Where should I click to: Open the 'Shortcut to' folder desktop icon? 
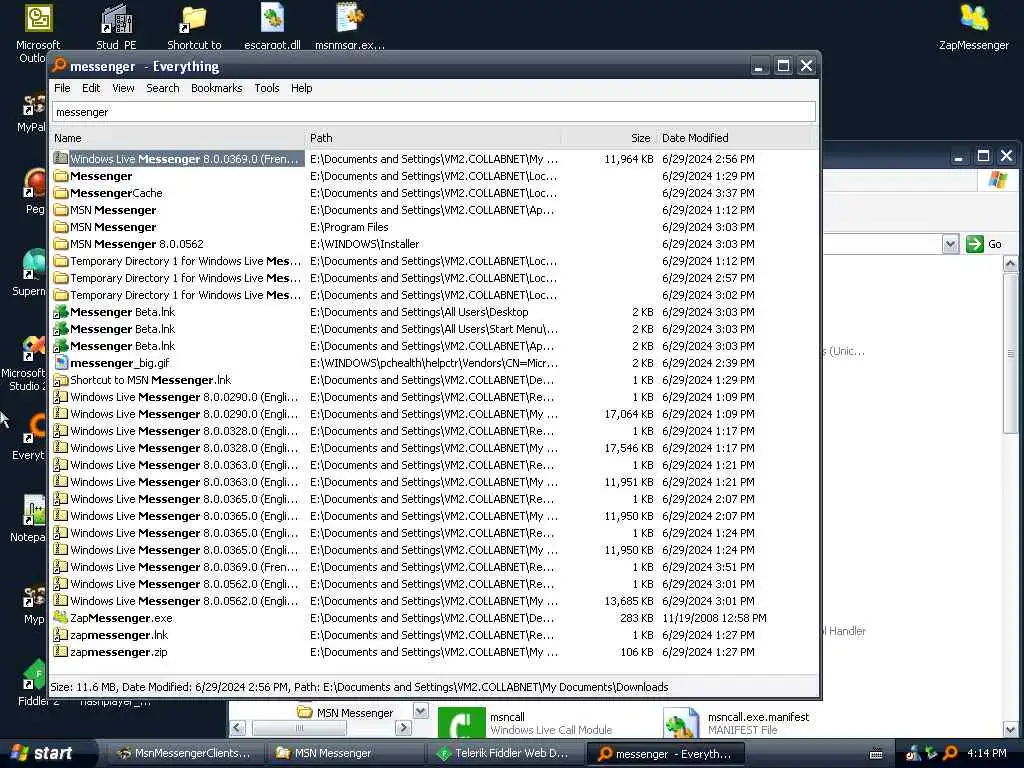[194, 26]
